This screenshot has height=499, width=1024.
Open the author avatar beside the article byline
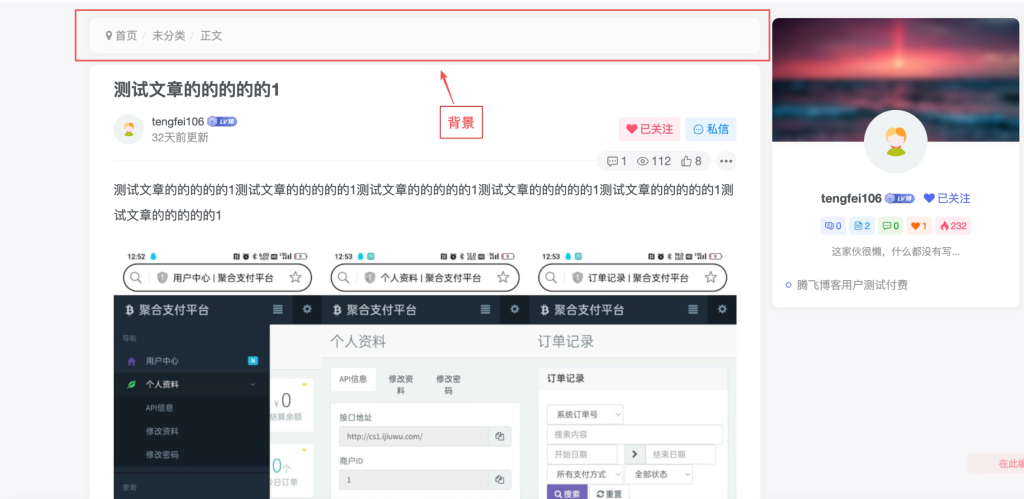click(x=129, y=129)
